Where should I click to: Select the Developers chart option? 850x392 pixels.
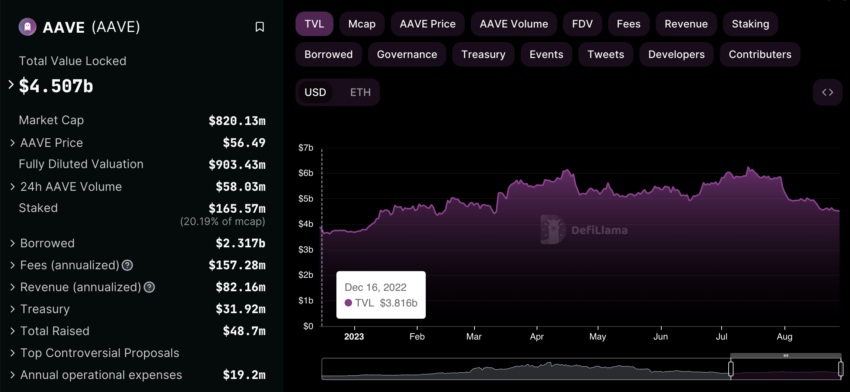click(x=677, y=54)
